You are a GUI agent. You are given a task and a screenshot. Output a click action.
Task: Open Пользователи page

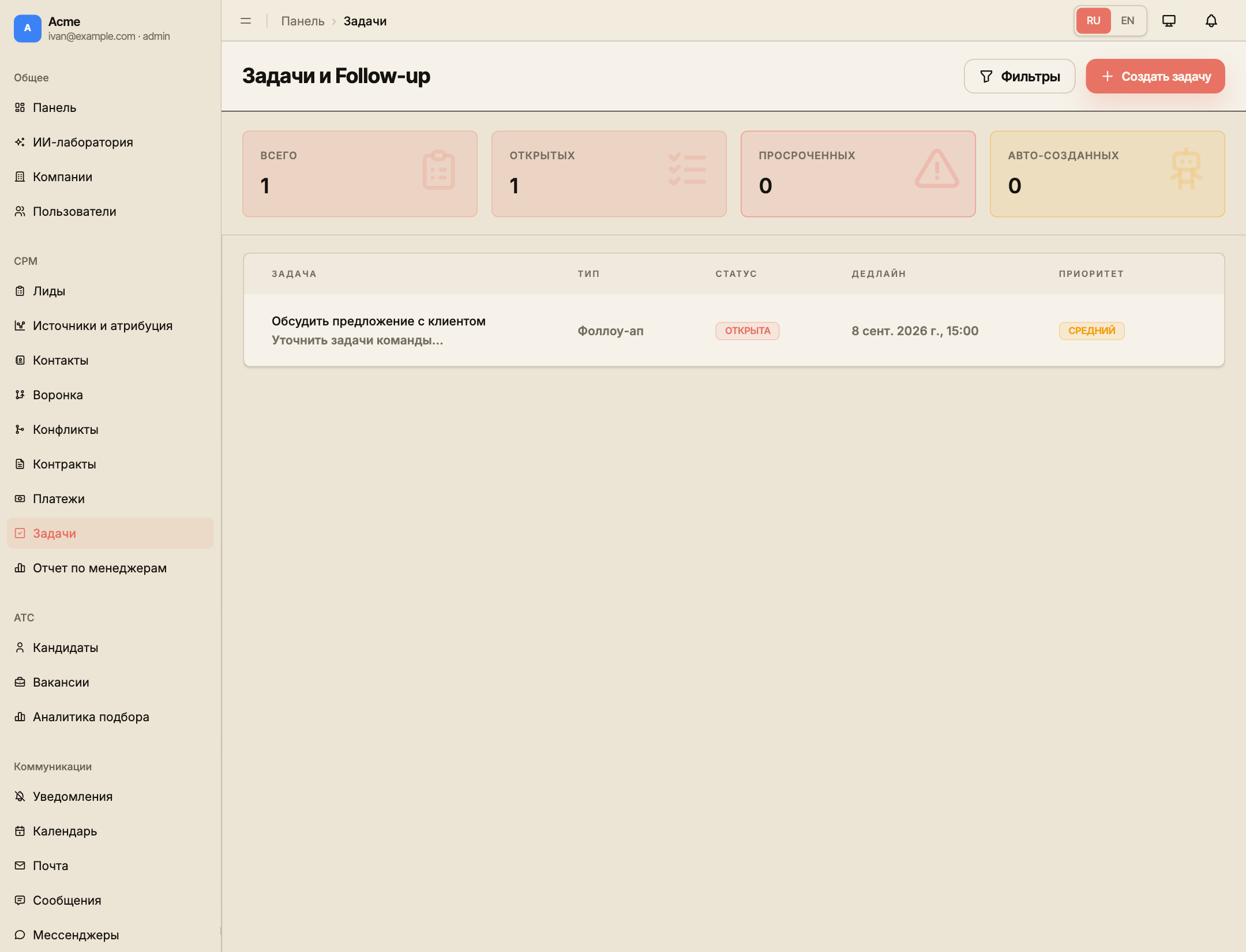click(x=110, y=211)
